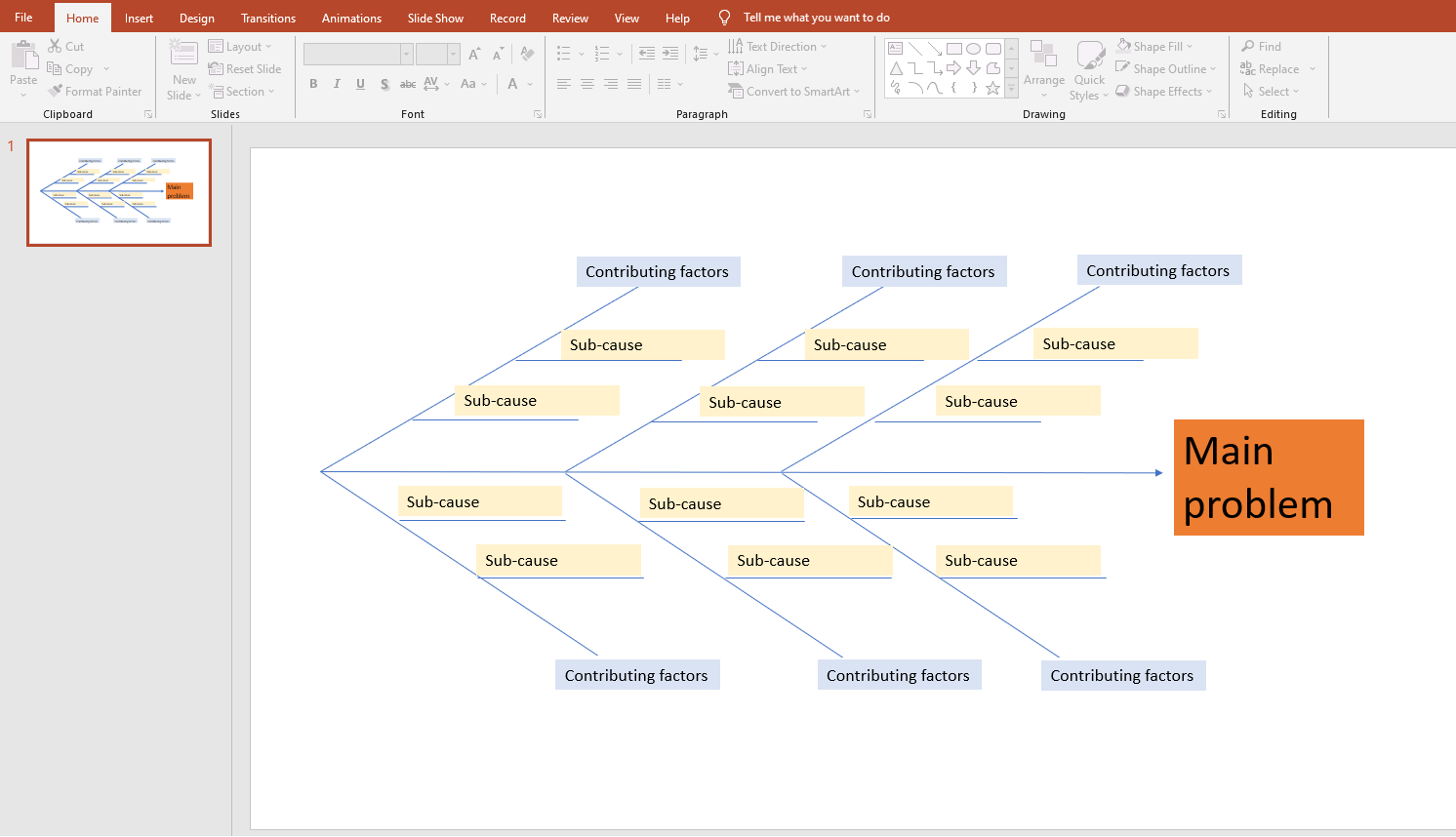Open the font size dropdown
This screenshot has width=1456, height=837.
(x=454, y=54)
